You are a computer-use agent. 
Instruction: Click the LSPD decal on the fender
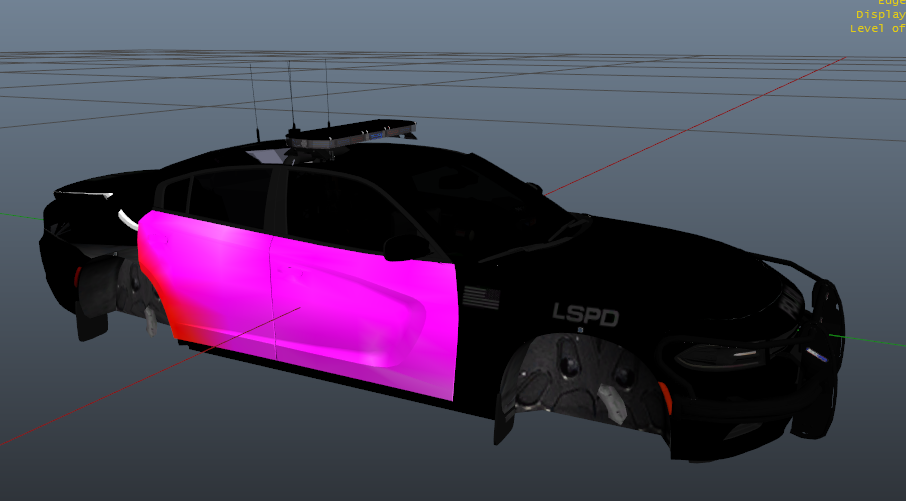(x=585, y=315)
